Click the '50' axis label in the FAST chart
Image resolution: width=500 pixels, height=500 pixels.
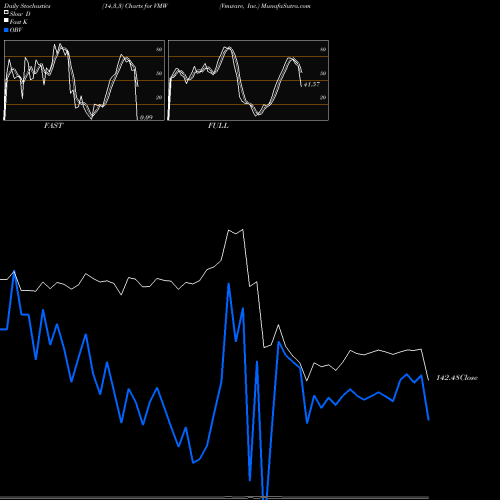pos(159,73)
